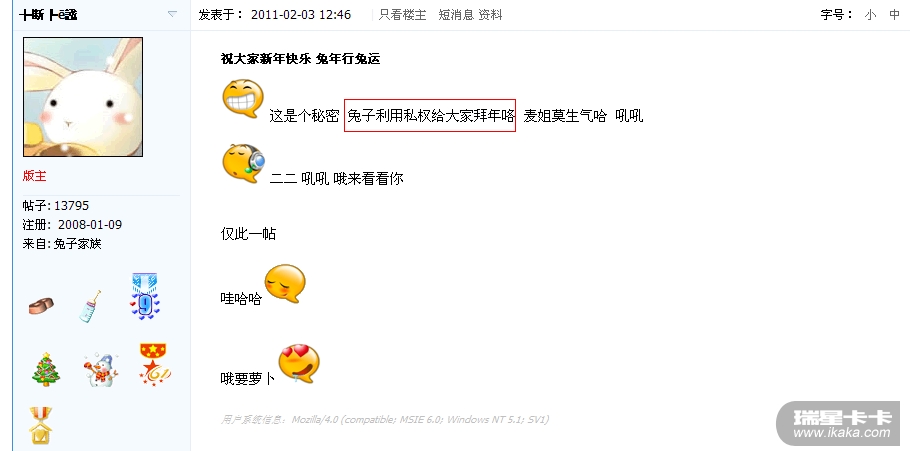Click the baby bottle badge icon
The width and height of the screenshot is (910, 451).
(x=91, y=306)
